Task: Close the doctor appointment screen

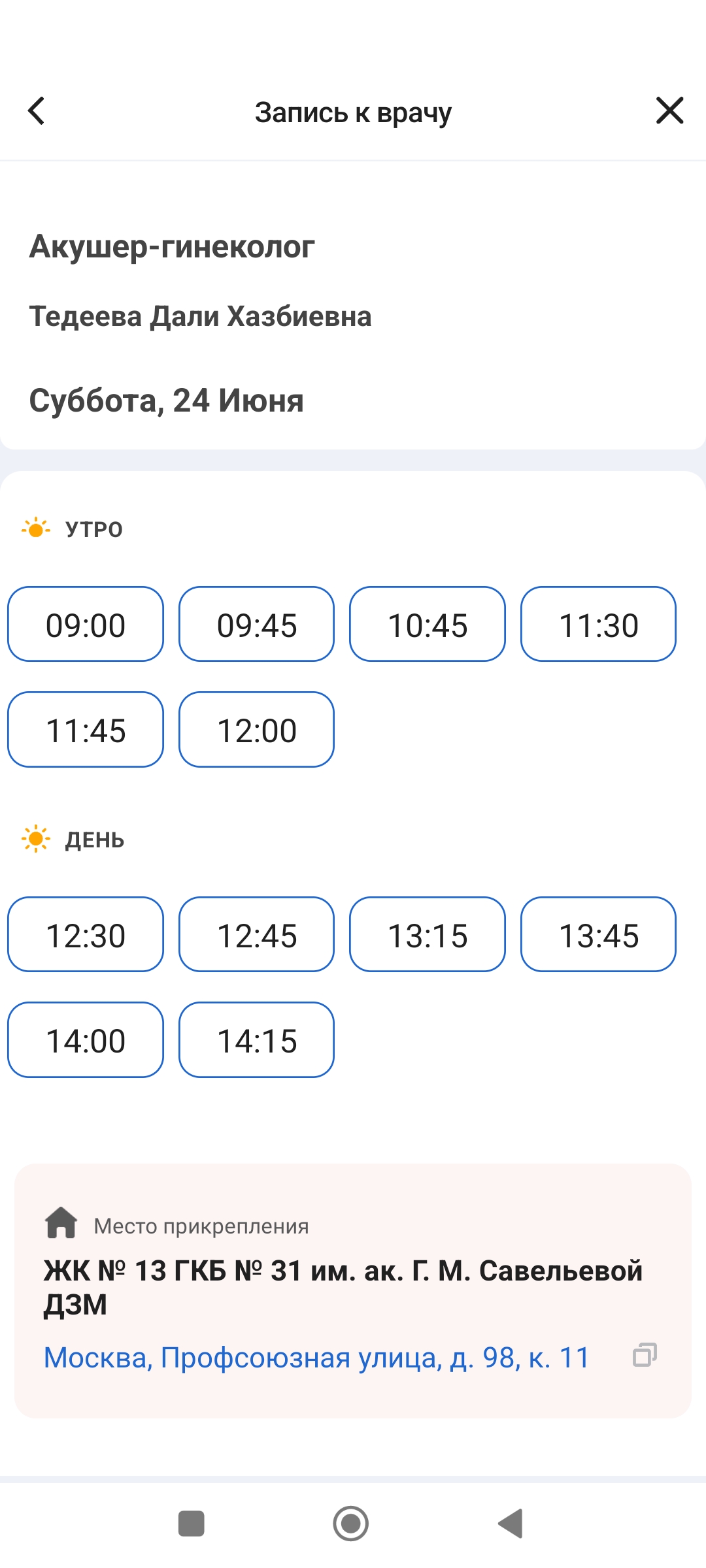Action: point(669,110)
